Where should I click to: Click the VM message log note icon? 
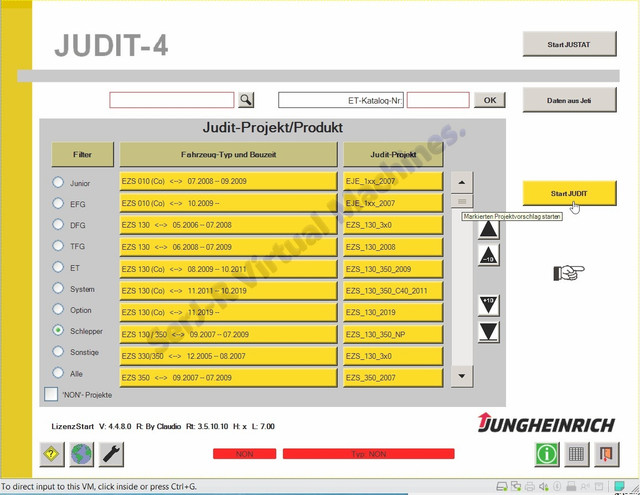point(619,486)
